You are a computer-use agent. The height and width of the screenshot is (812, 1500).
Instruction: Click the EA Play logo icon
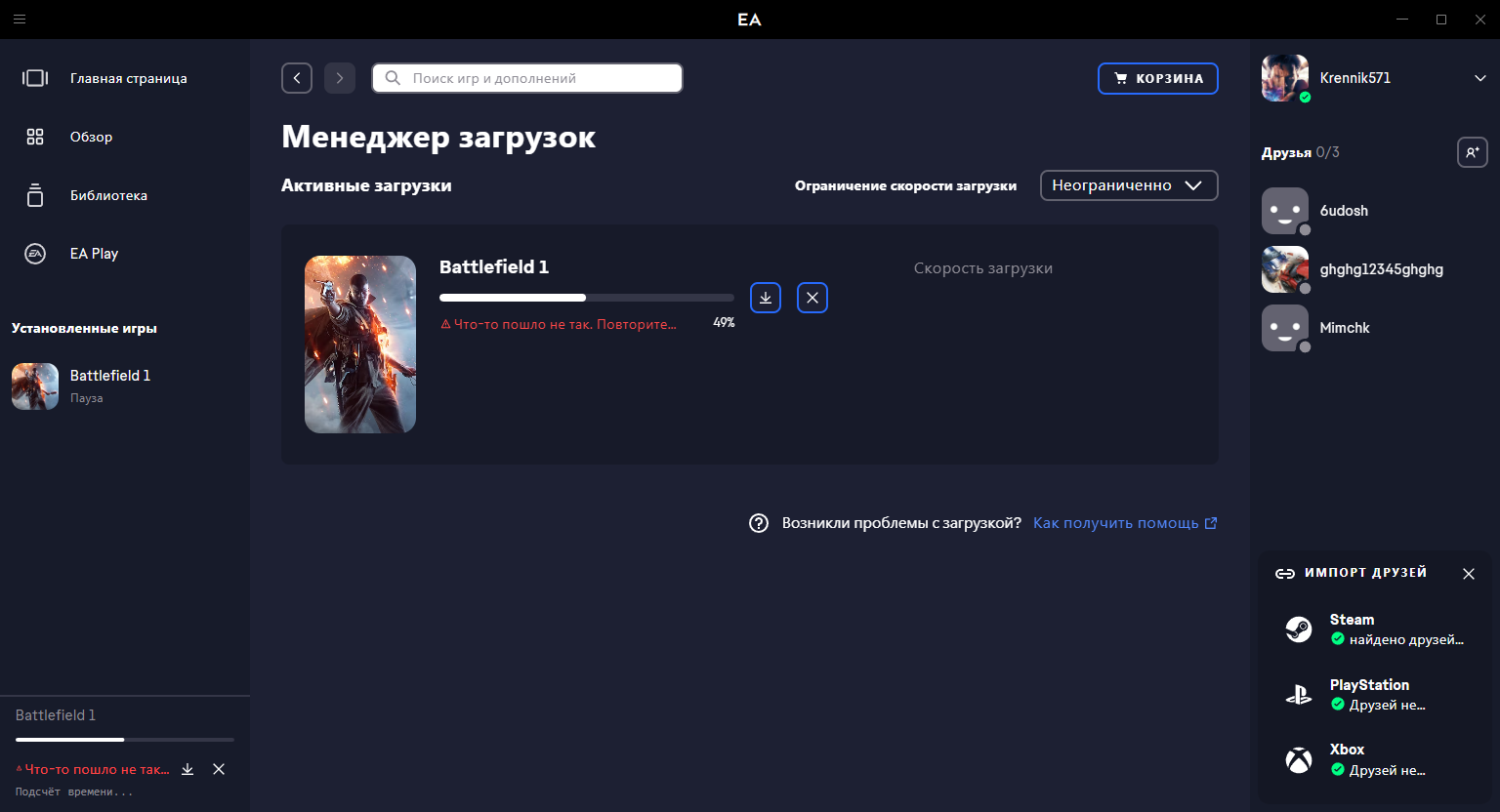pos(35,254)
